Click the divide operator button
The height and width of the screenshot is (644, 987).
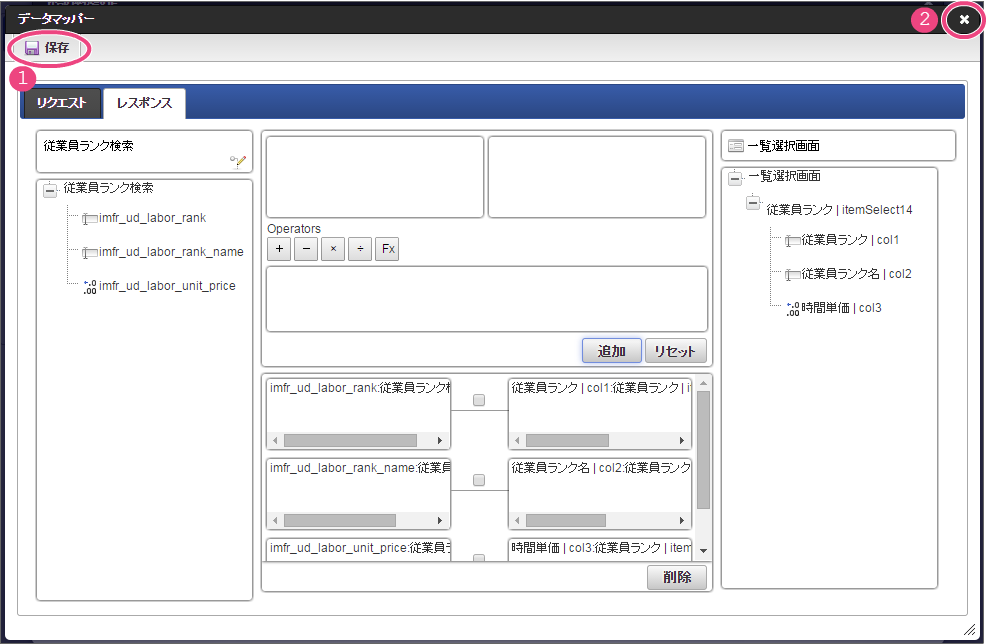(360, 249)
